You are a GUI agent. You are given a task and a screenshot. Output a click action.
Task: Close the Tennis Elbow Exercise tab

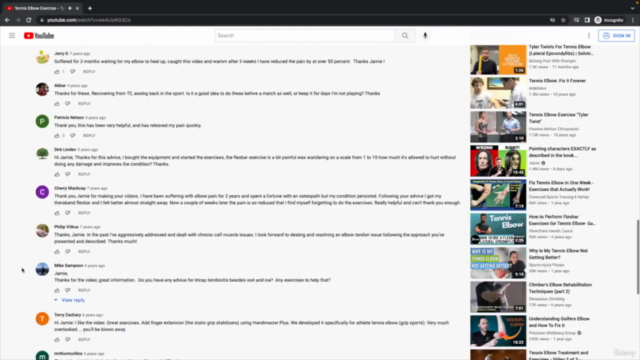[77, 8]
